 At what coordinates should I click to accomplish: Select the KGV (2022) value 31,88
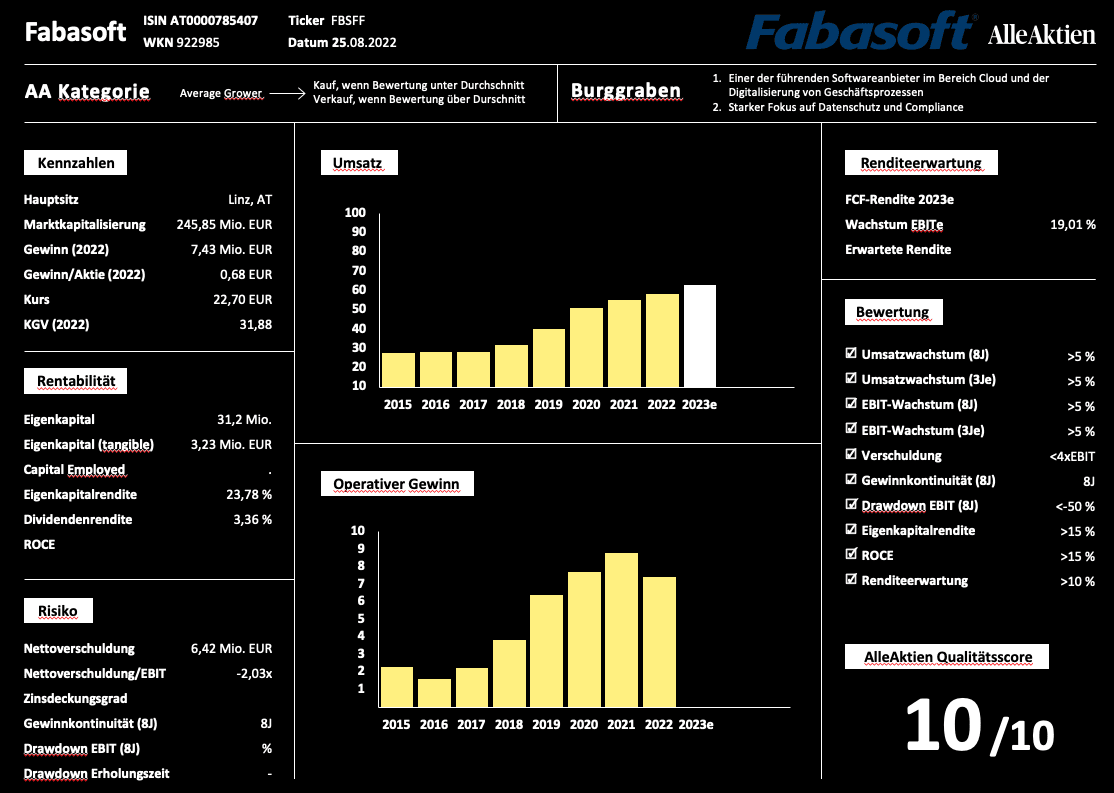coord(256,325)
